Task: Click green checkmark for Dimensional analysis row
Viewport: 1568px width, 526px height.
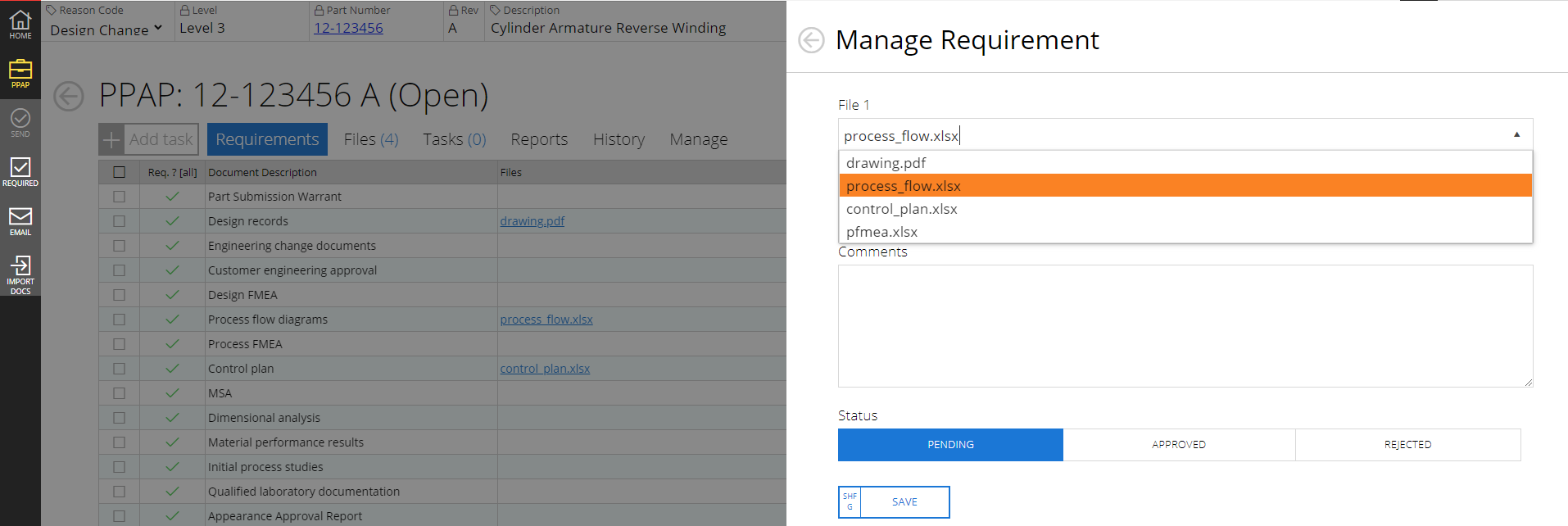Action: coord(172,418)
